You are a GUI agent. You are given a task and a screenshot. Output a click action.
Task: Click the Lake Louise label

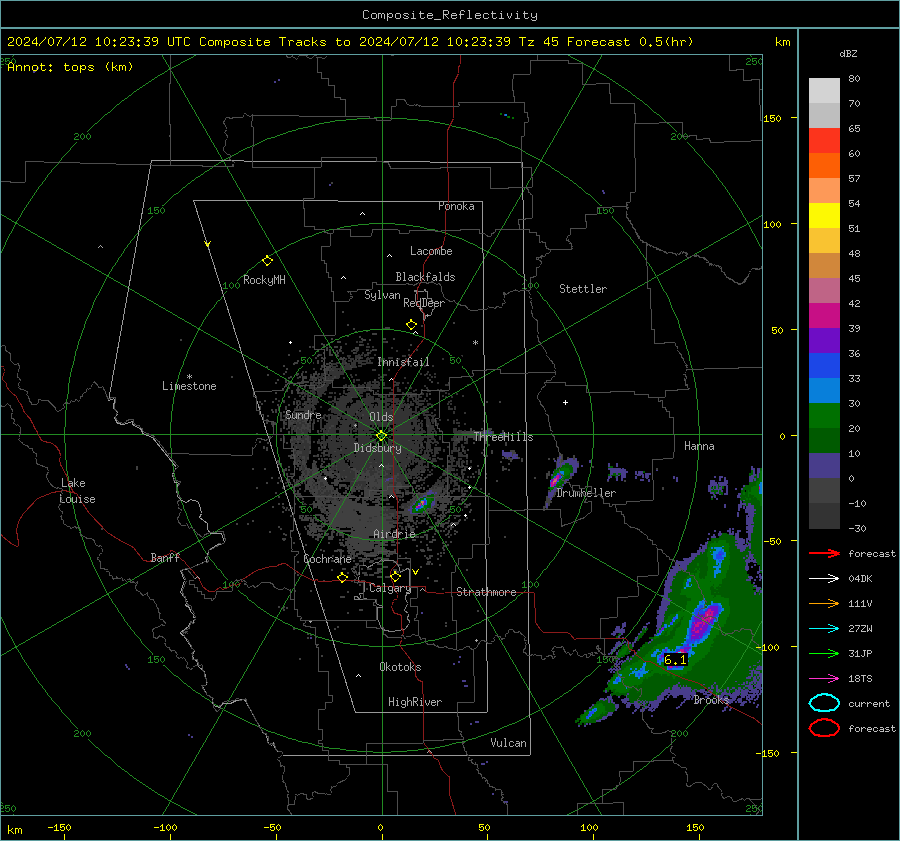77,491
